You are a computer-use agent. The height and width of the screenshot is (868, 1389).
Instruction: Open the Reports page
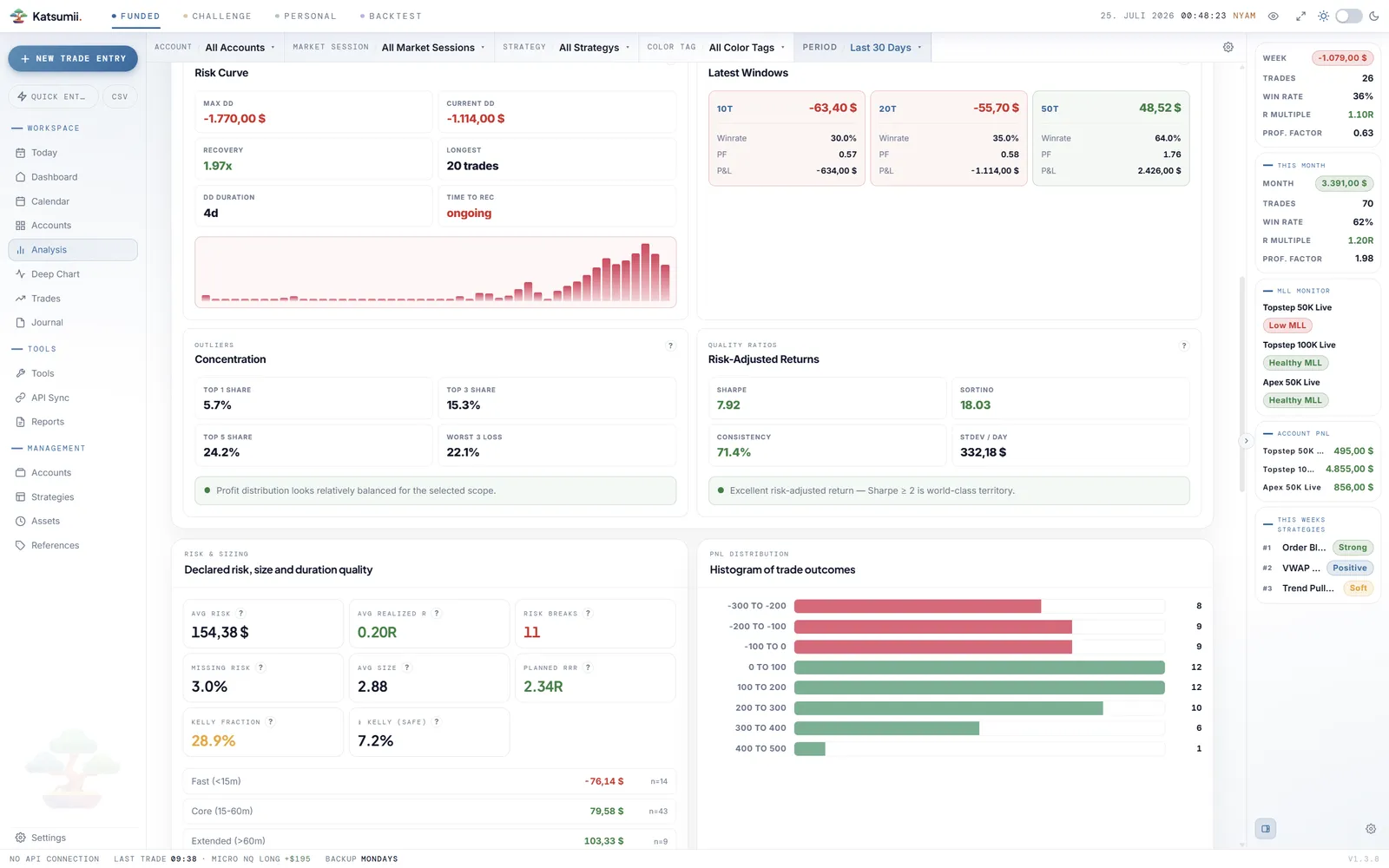[x=73, y=422]
